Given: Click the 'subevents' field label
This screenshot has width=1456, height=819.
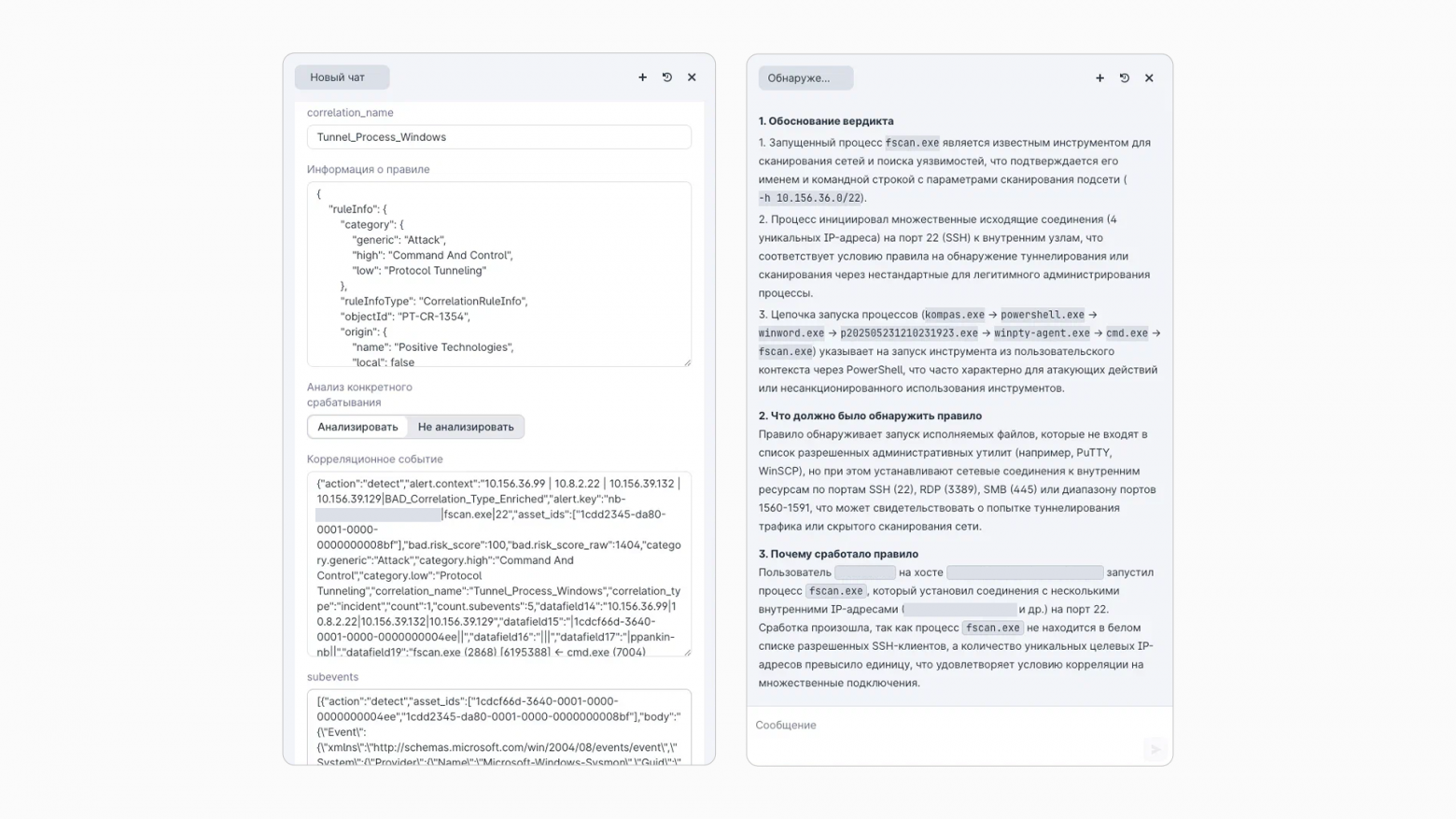Looking at the screenshot, I should click(332, 677).
